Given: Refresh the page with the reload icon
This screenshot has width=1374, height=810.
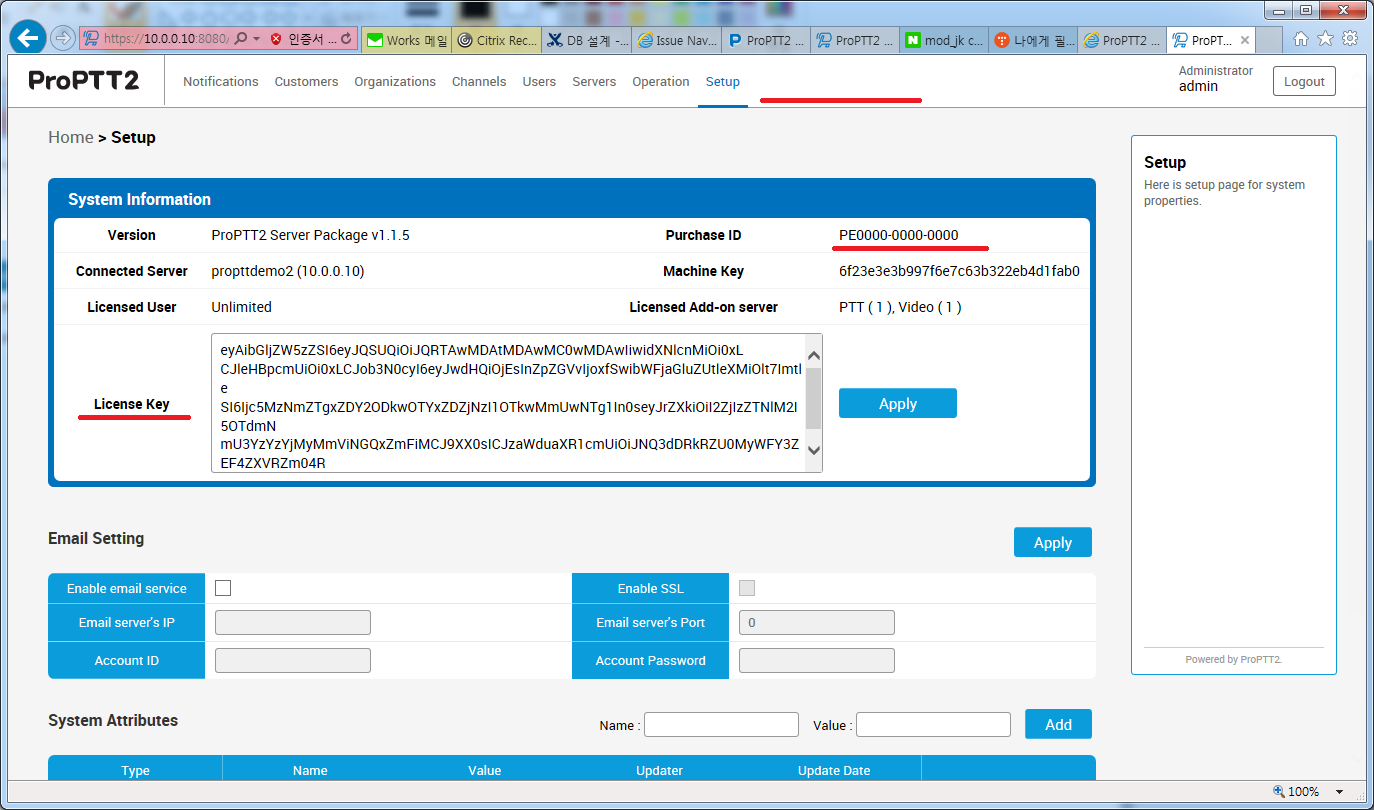Looking at the screenshot, I should click(x=346, y=39).
